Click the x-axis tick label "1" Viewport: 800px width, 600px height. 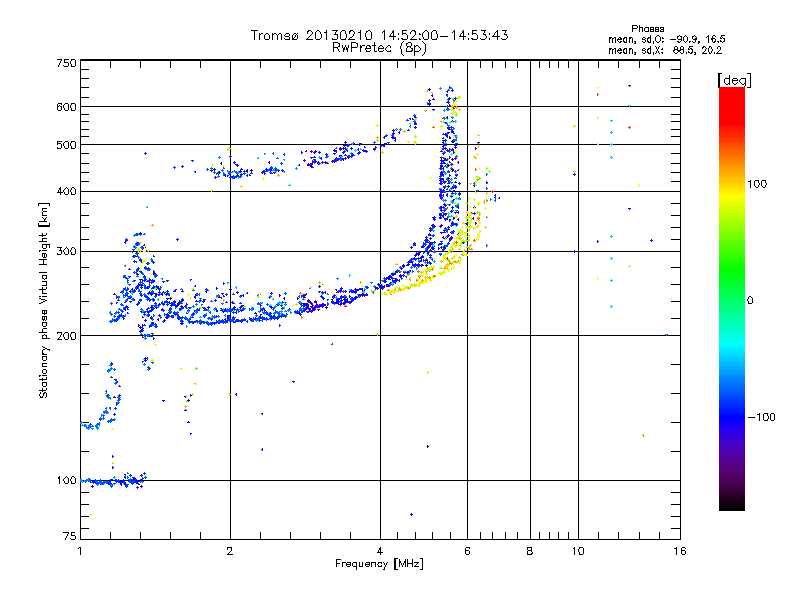pyautogui.click(x=80, y=551)
